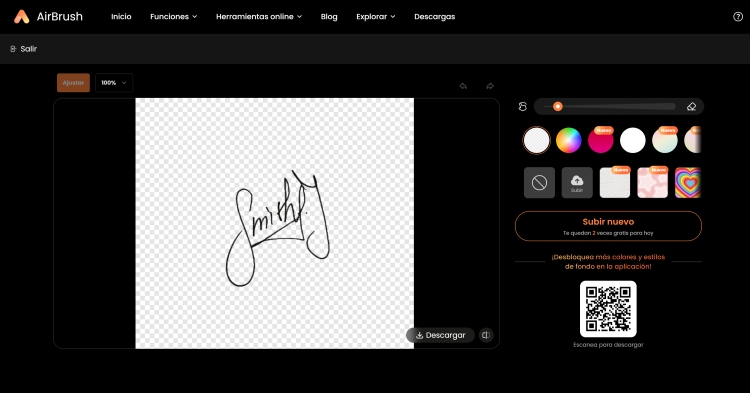
Task: Open the rainbow color picker swatch
Action: click(x=568, y=141)
